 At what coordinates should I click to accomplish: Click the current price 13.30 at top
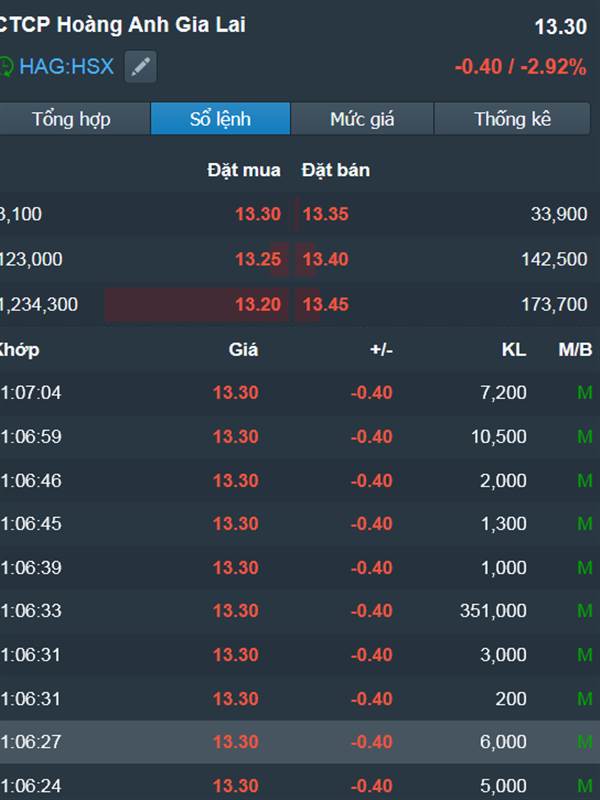(x=561, y=27)
